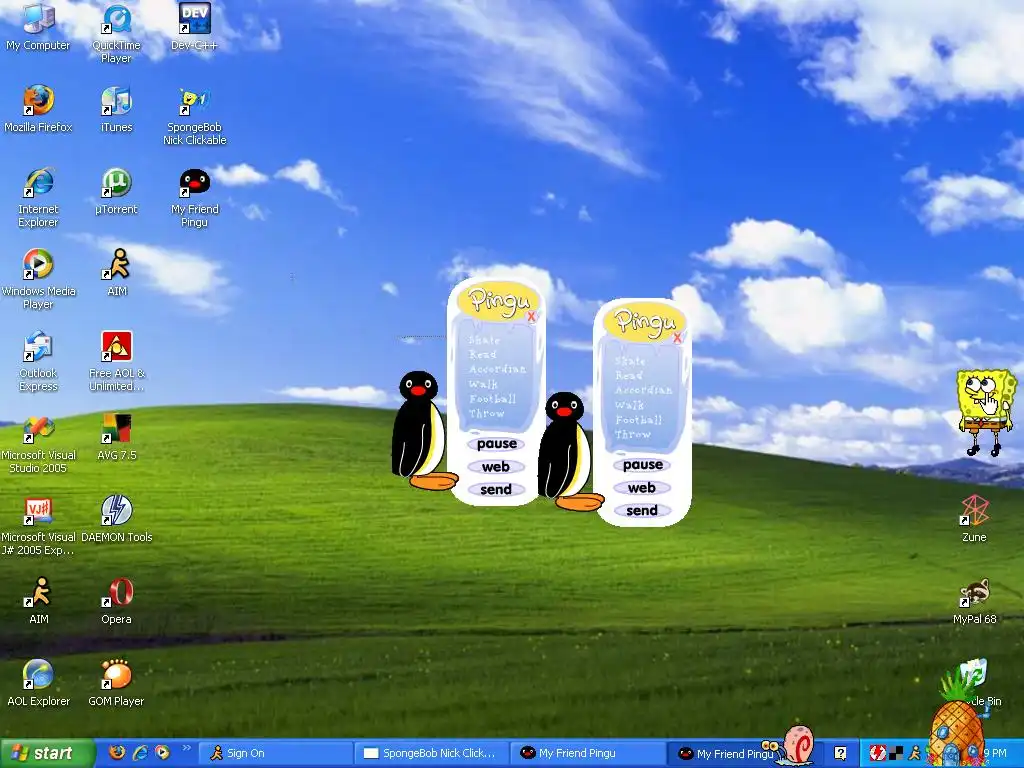Screen dimensions: 1024x768
Task: Close the right Pingu panel with red X
Action: click(678, 338)
